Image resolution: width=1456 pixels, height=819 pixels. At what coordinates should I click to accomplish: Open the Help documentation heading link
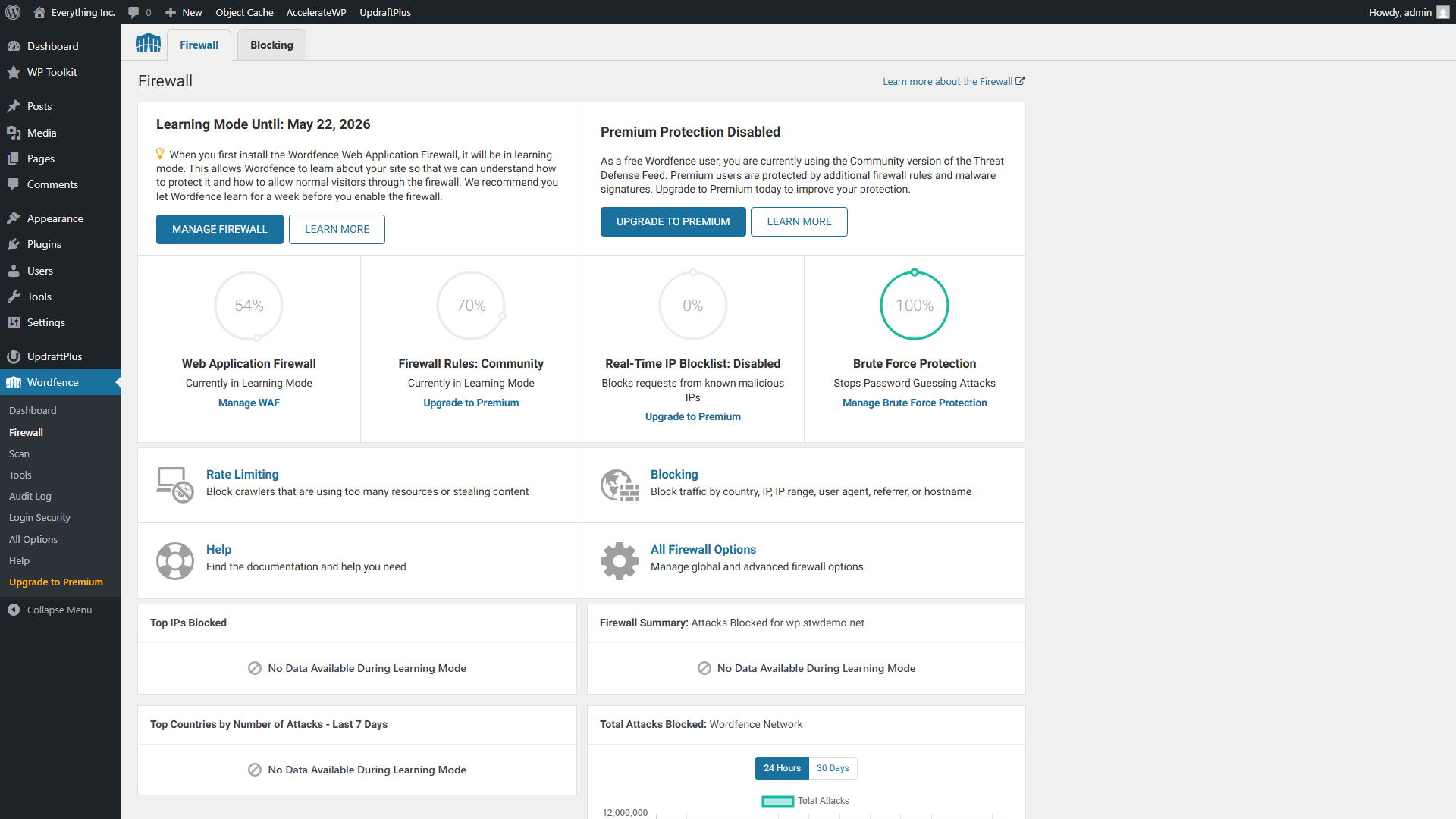point(218,549)
